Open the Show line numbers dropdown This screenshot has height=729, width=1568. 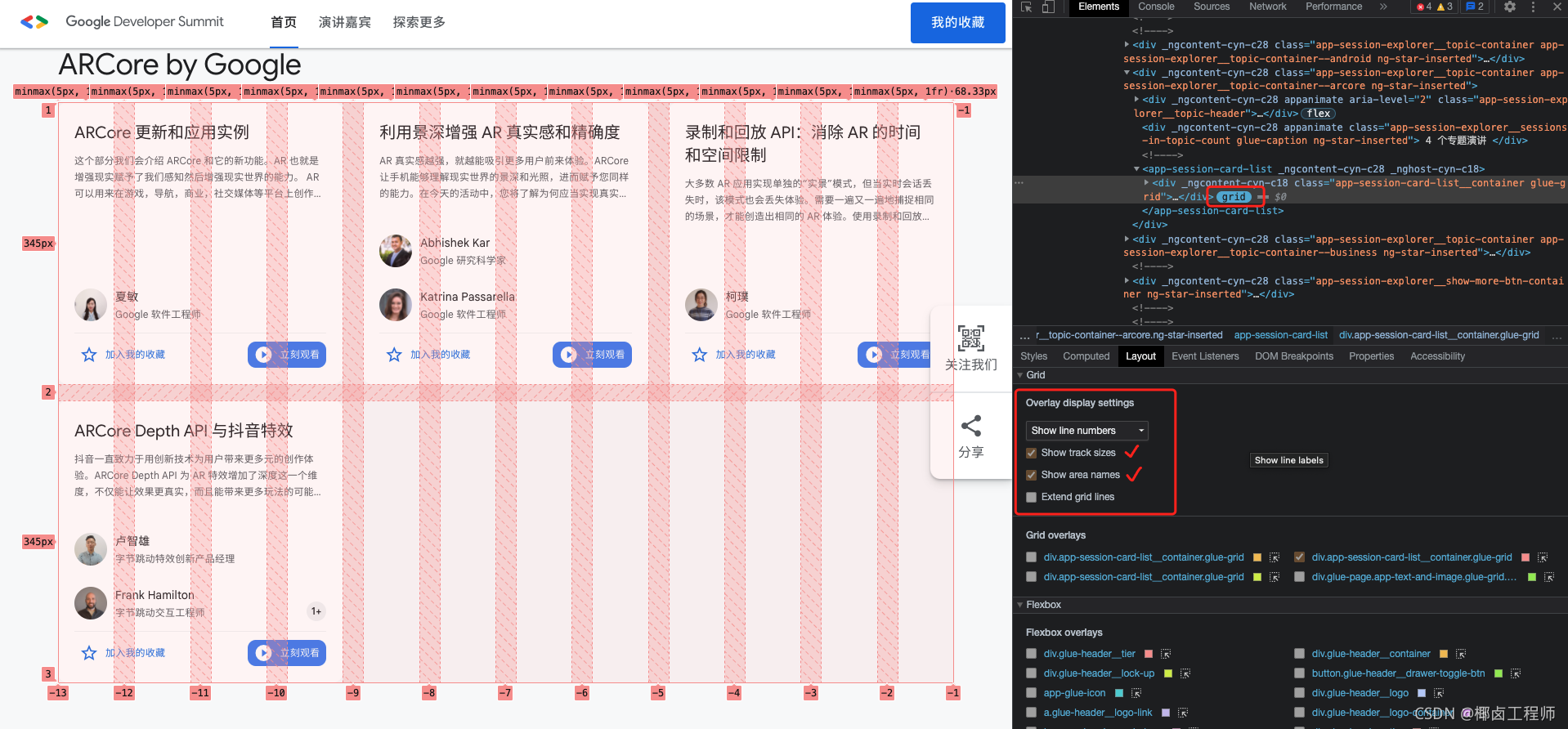pos(1087,431)
